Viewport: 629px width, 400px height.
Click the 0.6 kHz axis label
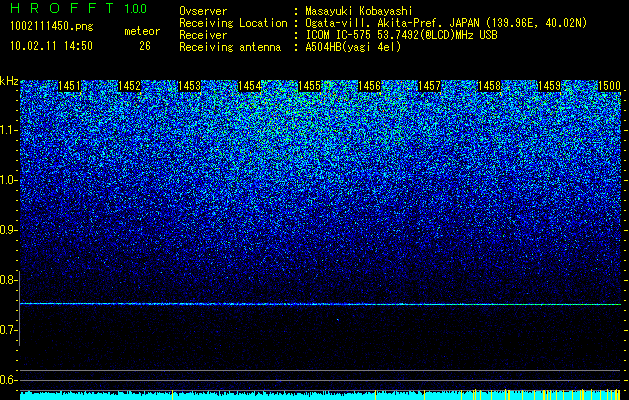8,380
